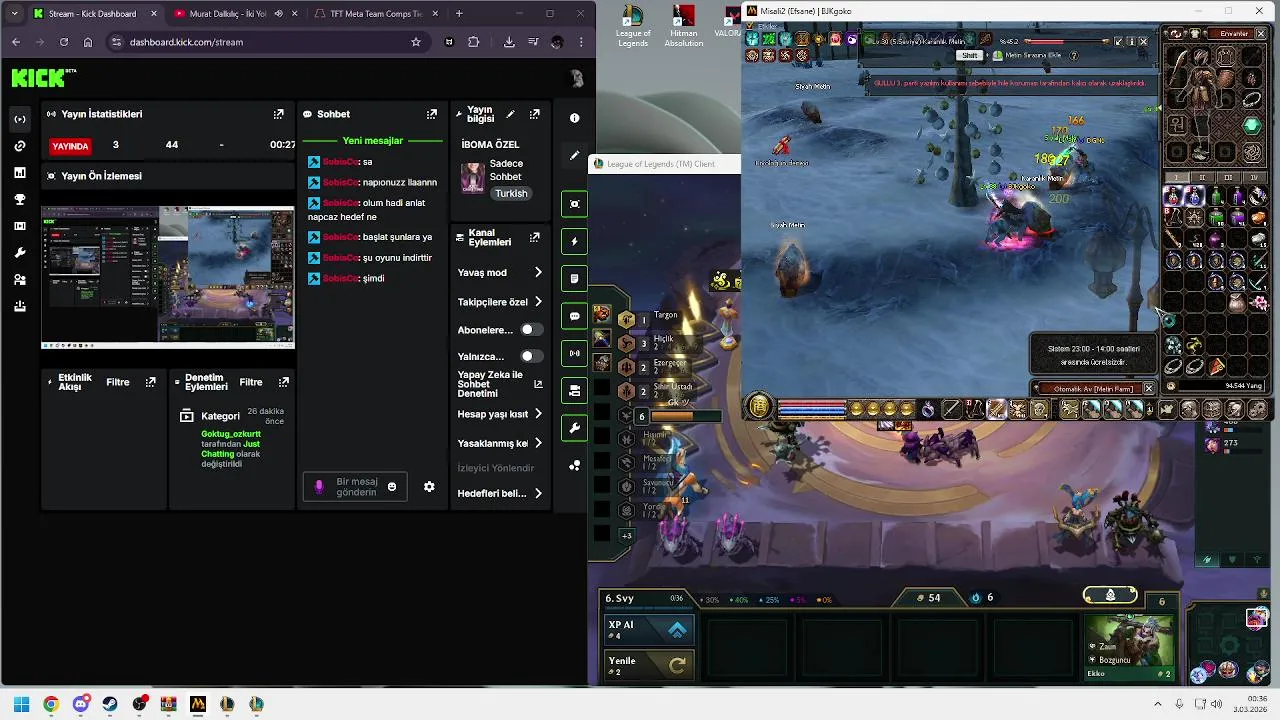The width and height of the screenshot is (1280, 720).
Task: Click the chat message input field
Action: pos(357,487)
